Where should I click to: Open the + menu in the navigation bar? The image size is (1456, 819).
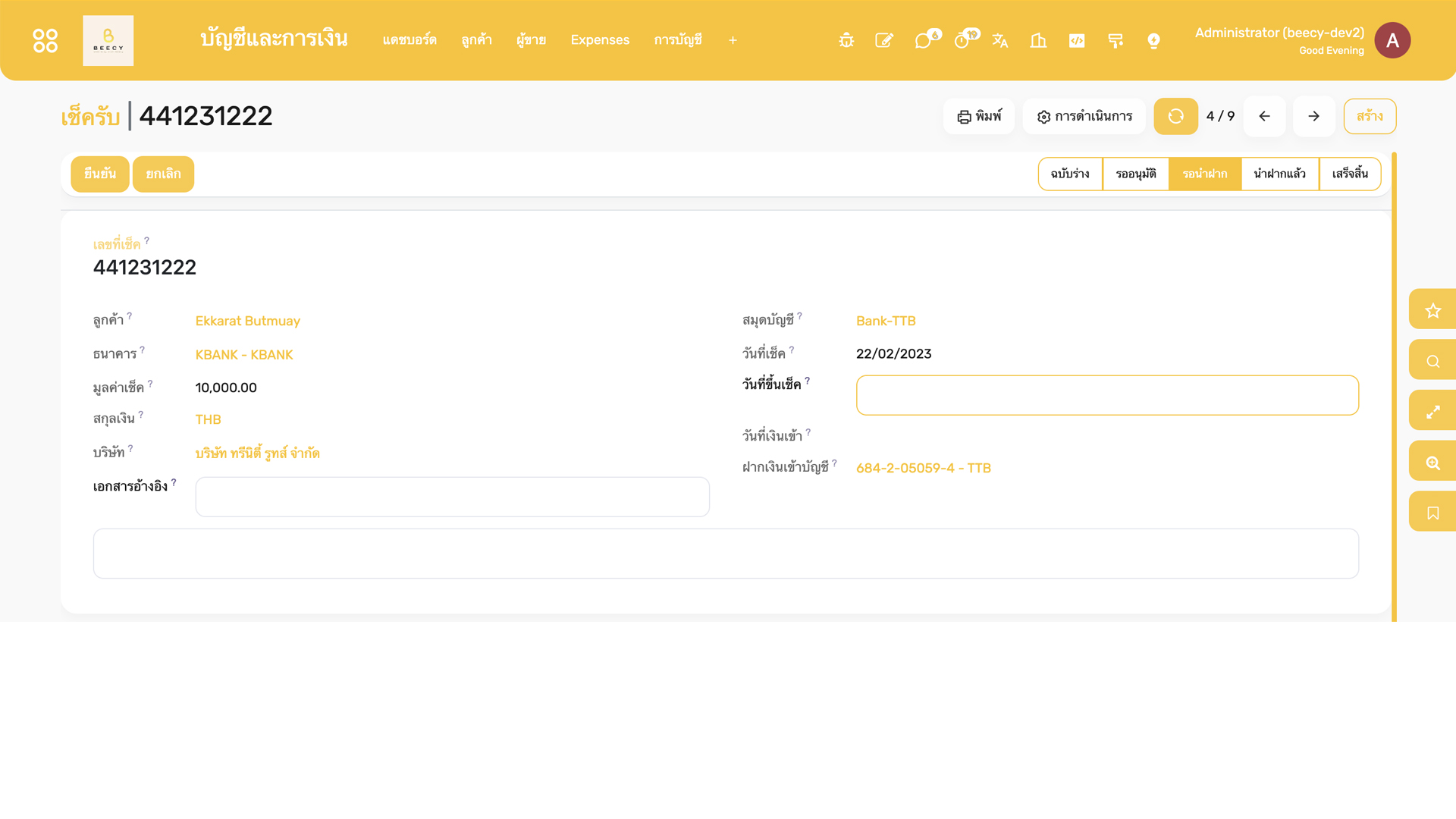[732, 40]
